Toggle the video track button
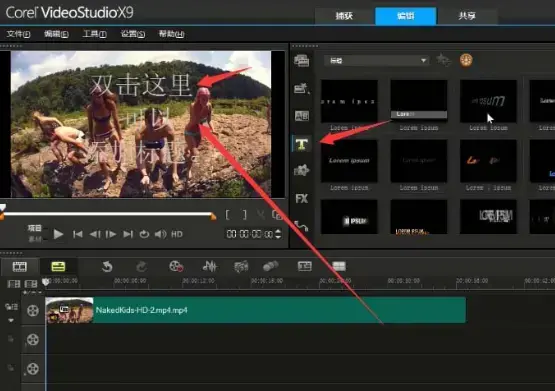 pyautogui.click(x=33, y=311)
